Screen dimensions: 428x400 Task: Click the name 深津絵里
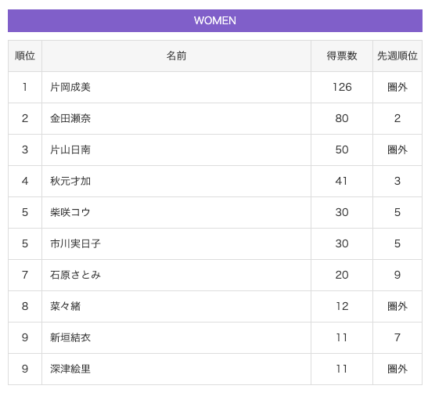(x=70, y=369)
